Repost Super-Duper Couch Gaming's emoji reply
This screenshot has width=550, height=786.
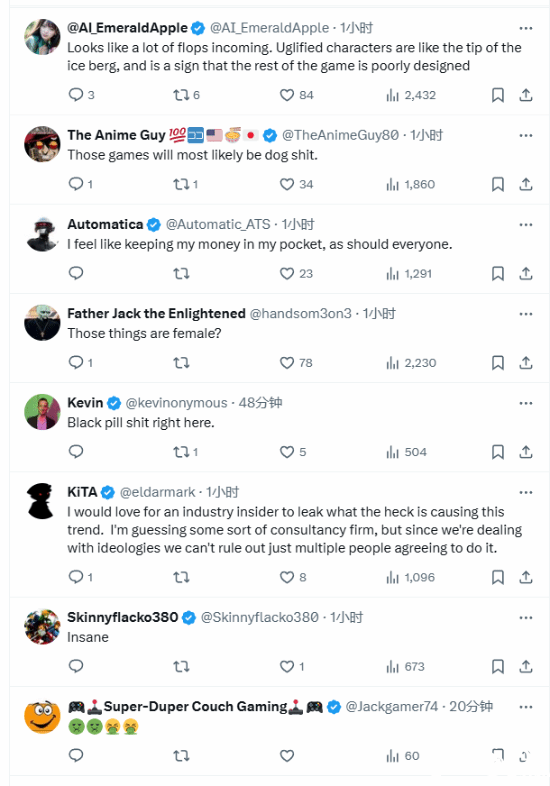tap(181, 755)
